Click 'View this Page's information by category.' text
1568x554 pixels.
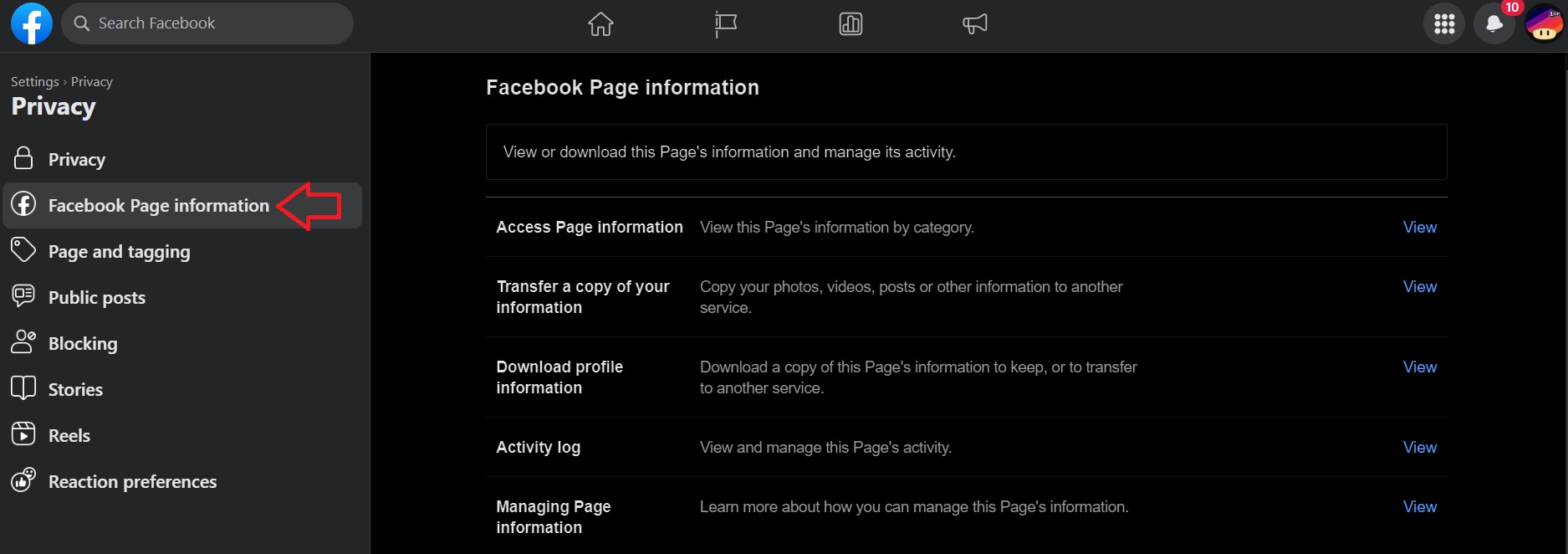pos(837,227)
